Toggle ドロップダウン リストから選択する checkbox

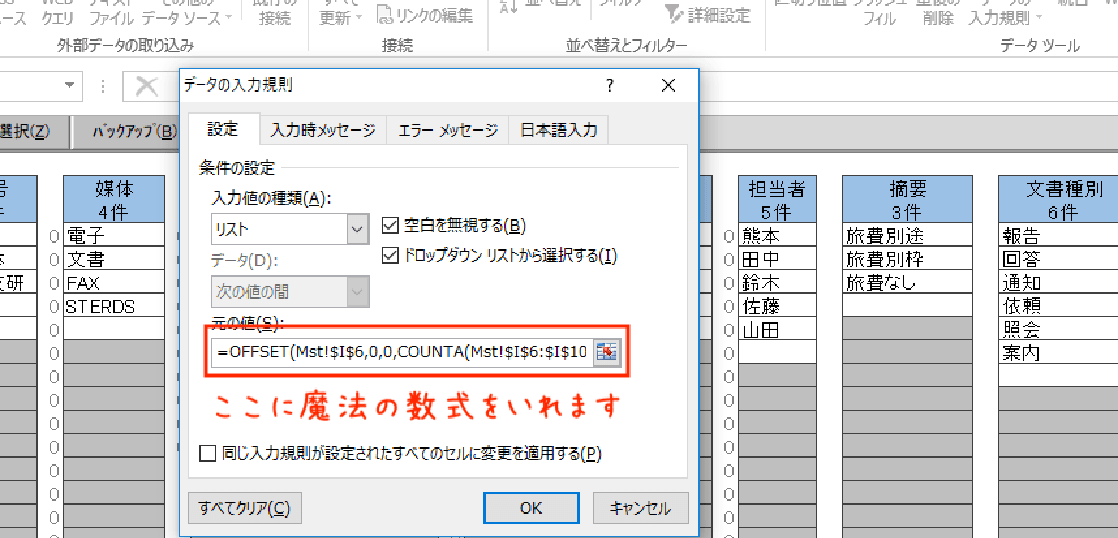click(x=390, y=255)
